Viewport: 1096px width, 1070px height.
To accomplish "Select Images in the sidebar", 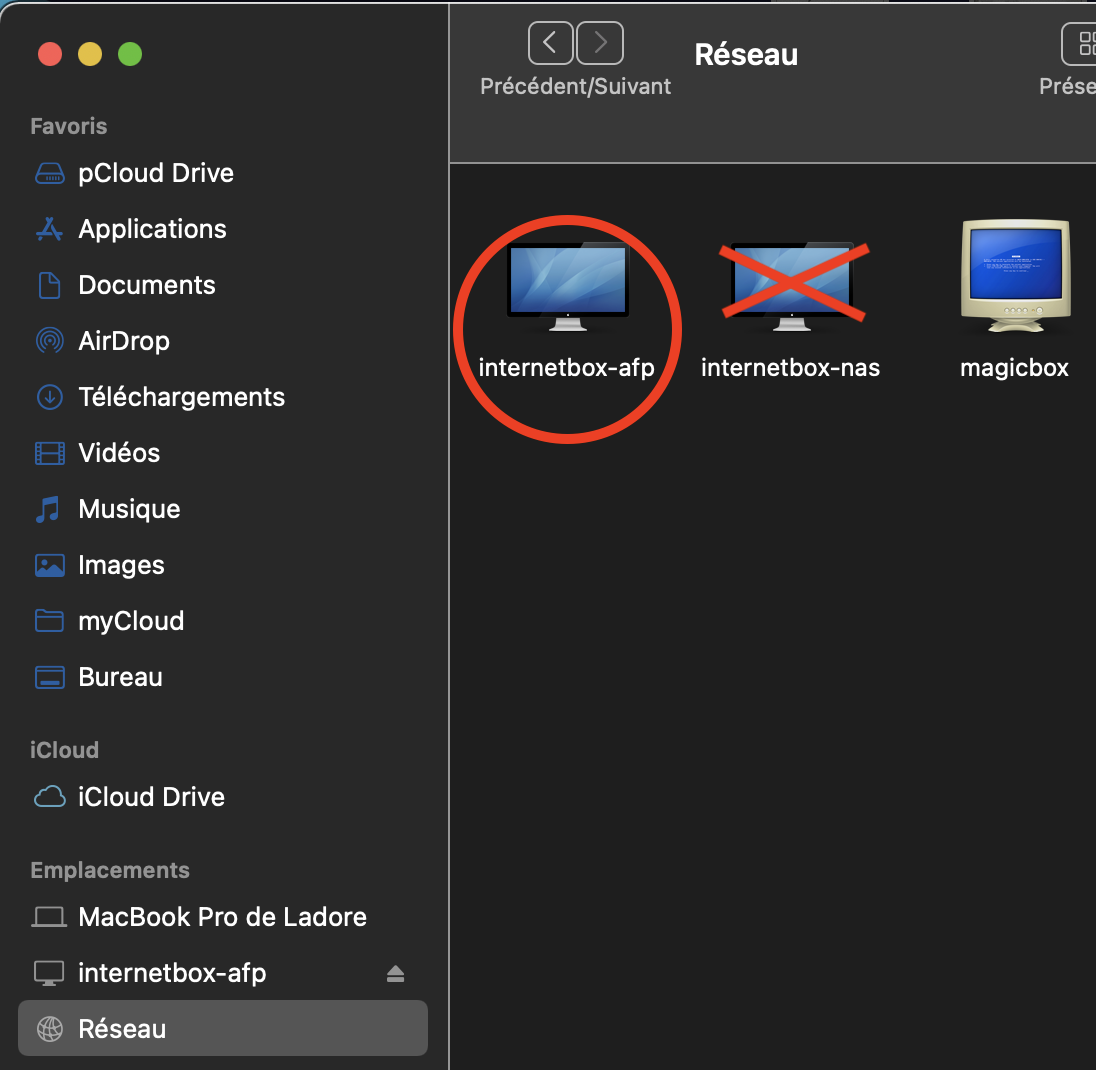I will [121, 565].
